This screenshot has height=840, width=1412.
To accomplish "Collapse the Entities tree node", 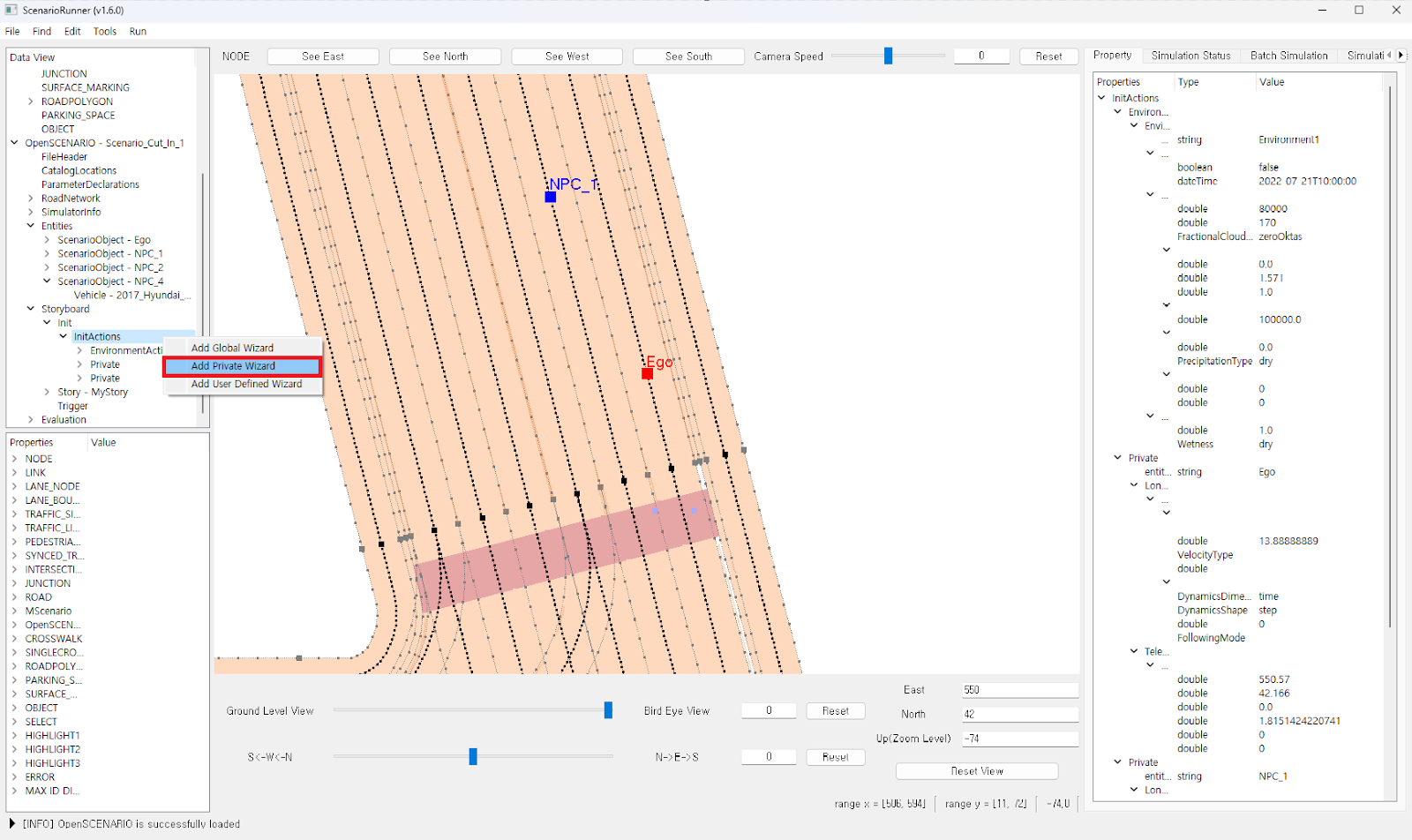I will pos(31,226).
